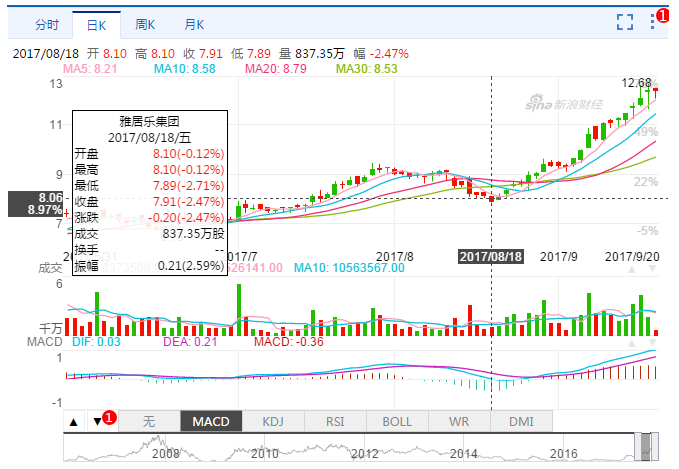Show the RSI indicator

coord(335,421)
